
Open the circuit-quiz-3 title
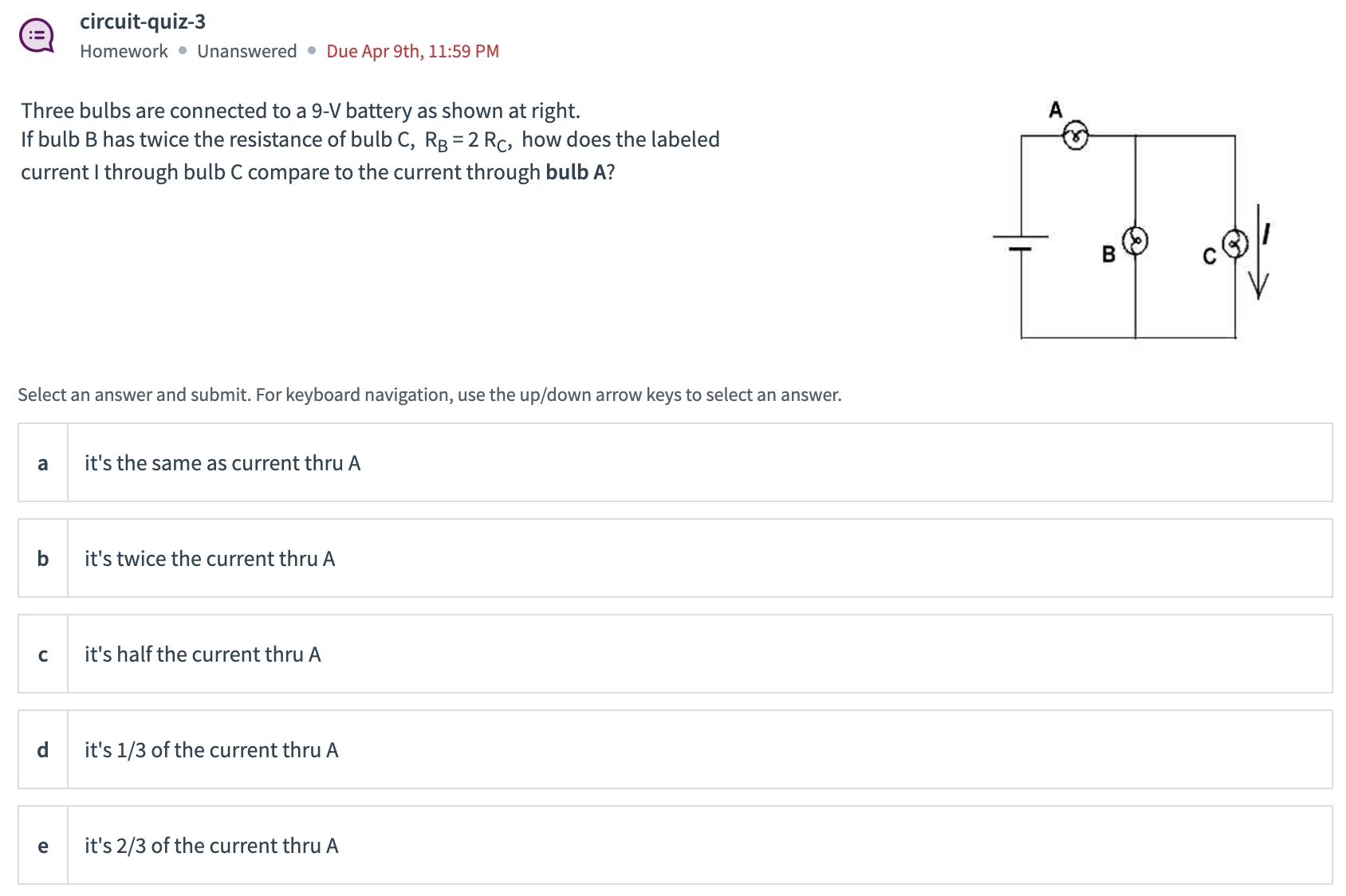tap(141, 22)
